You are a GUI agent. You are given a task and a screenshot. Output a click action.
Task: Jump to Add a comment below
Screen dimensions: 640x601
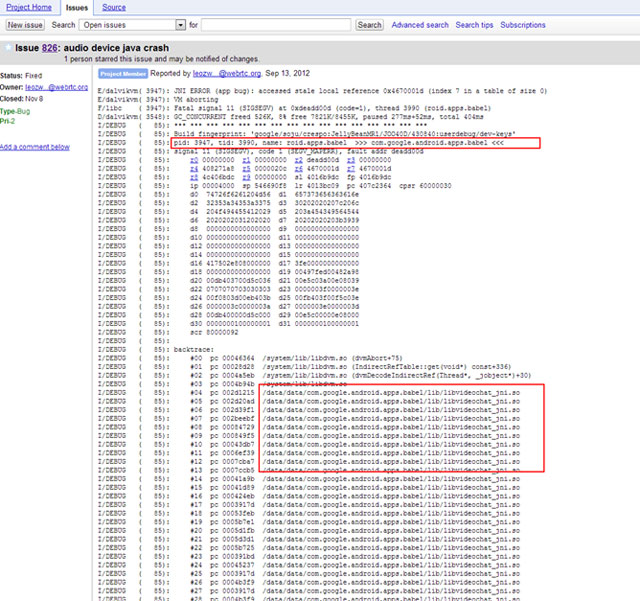(x=35, y=147)
